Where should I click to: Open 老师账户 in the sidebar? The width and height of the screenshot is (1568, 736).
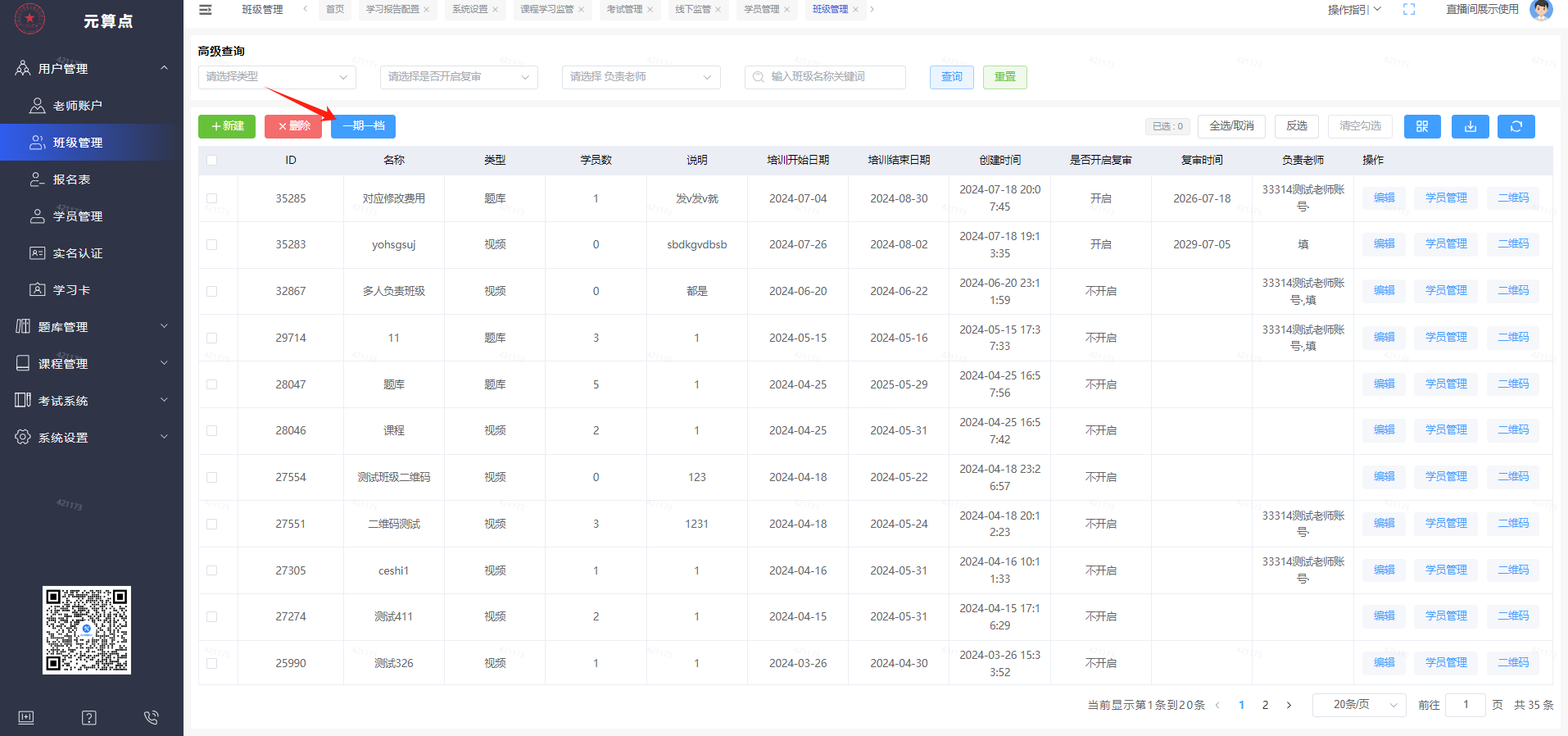tap(92, 106)
